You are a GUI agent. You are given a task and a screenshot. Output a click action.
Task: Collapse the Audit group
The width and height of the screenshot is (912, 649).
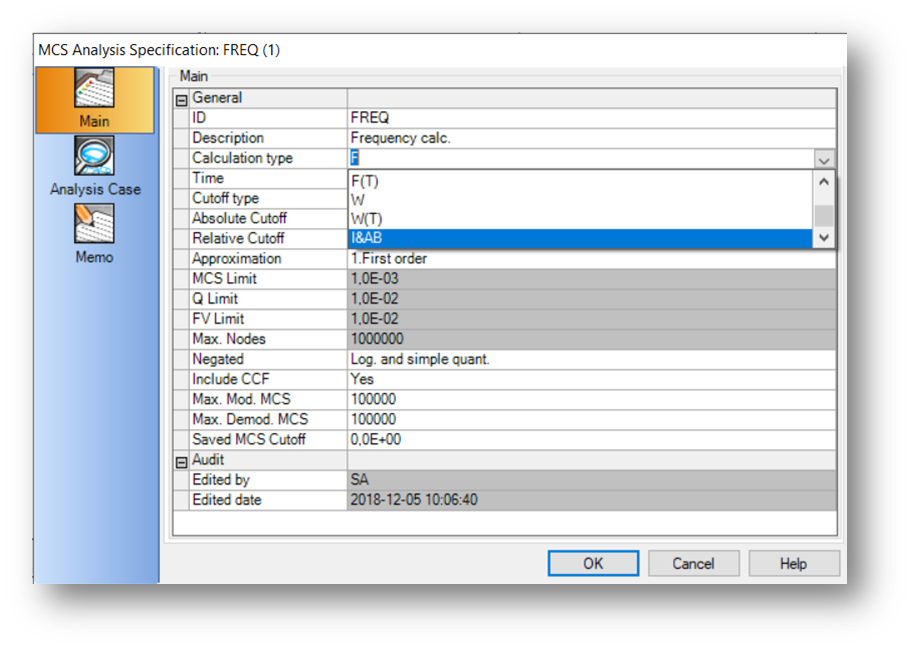click(182, 461)
